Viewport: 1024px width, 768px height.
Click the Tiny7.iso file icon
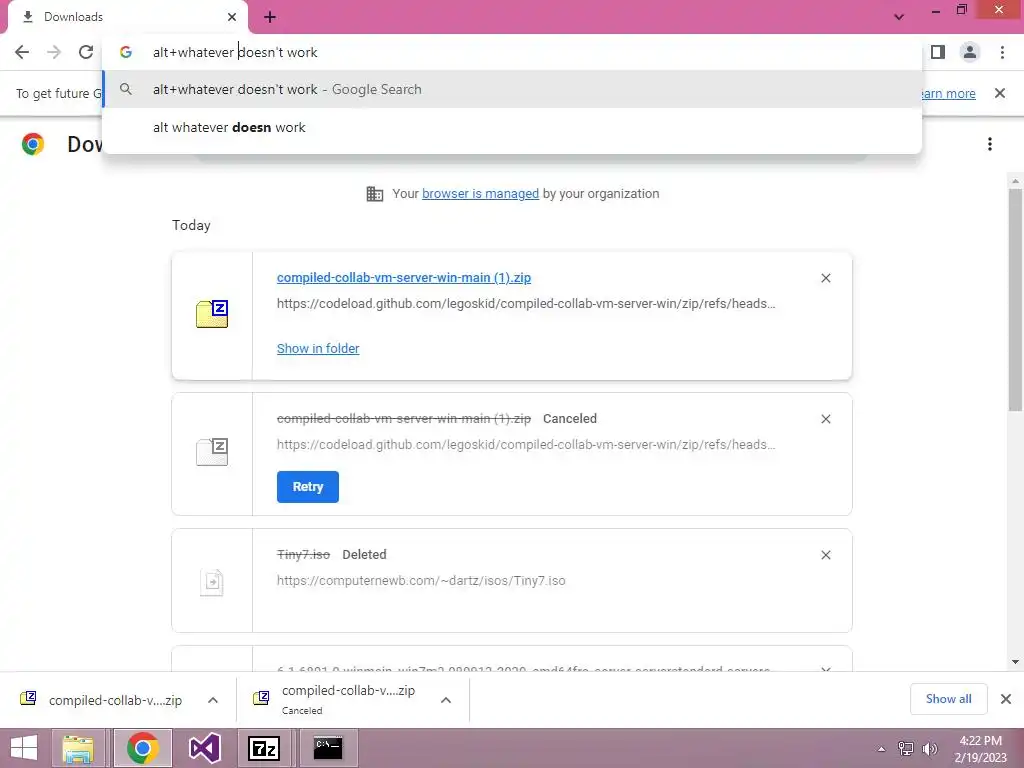[212, 581]
